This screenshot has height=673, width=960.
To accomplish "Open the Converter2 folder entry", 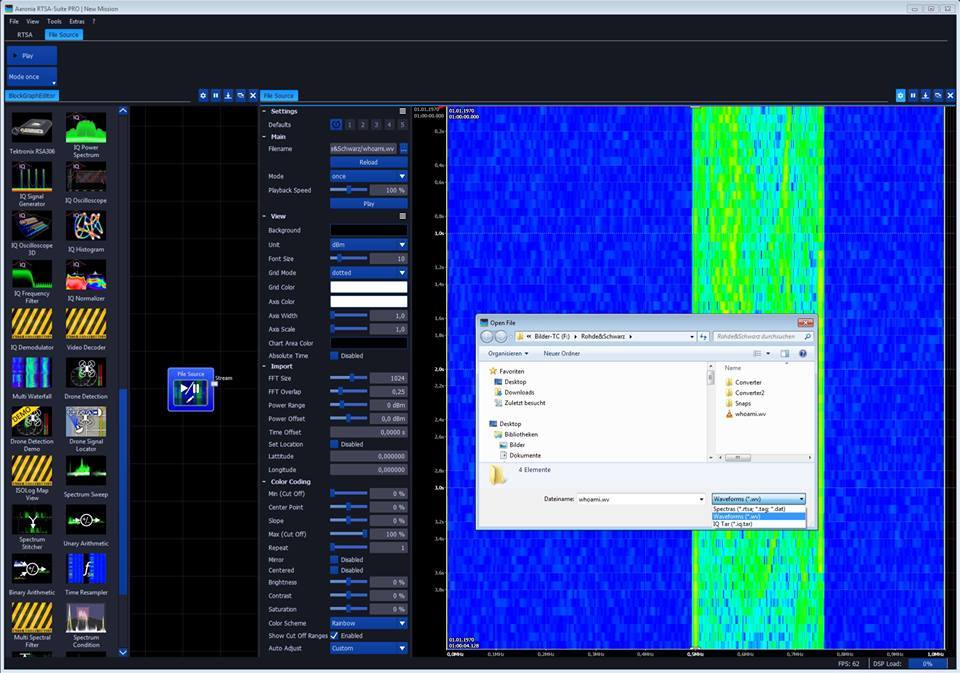I will click(744, 393).
